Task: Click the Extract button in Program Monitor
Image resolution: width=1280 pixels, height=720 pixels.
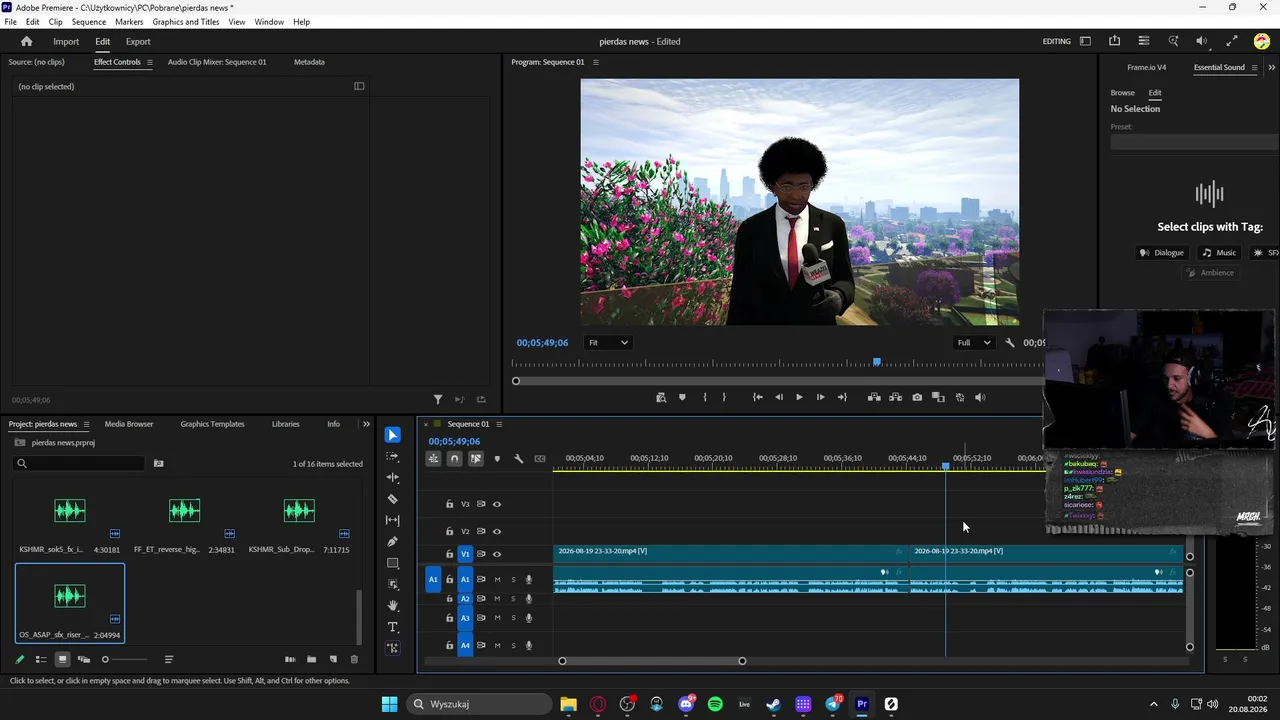Action: tap(895, 397)
